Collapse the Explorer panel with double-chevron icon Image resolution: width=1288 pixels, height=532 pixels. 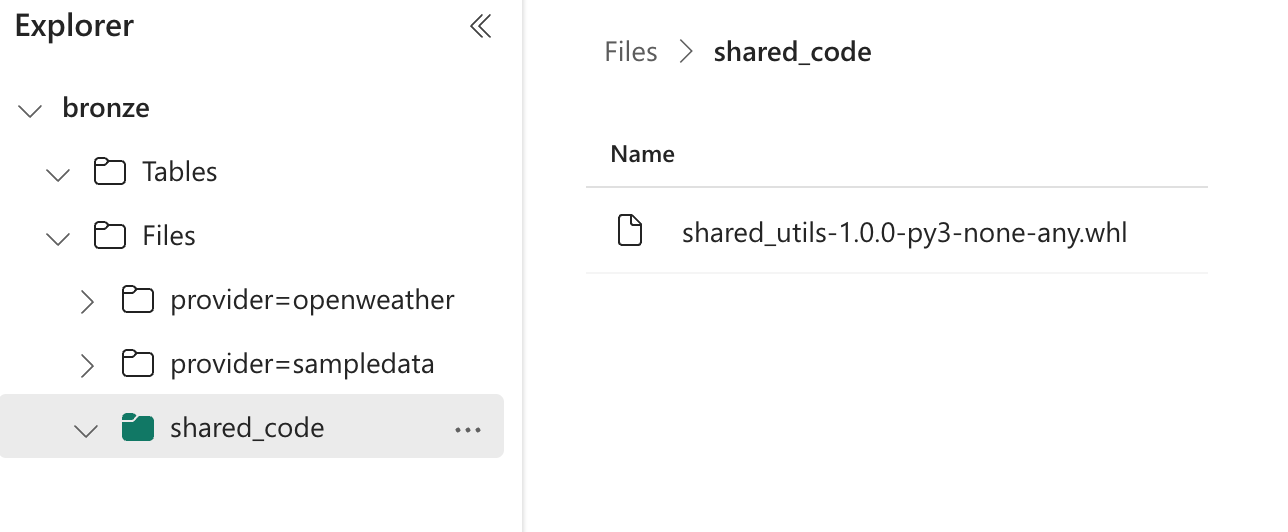click(x=480, y=26)
